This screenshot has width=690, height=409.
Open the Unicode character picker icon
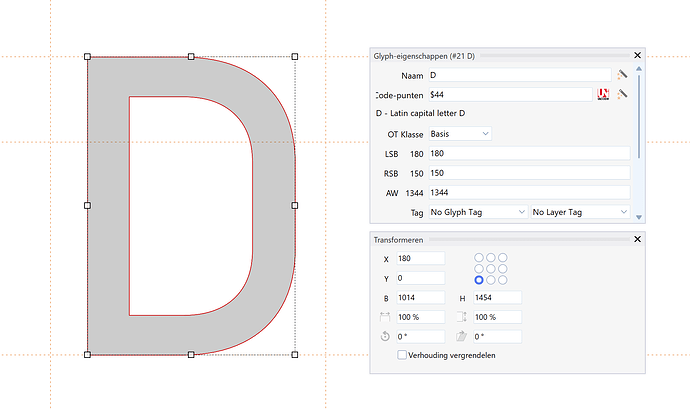(603, 94)
